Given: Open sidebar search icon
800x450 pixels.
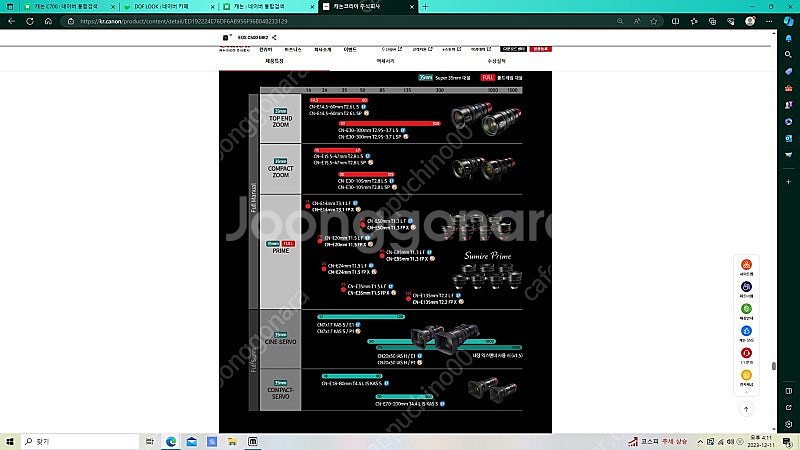Looking at the screenshot, I should coord(788,55).
